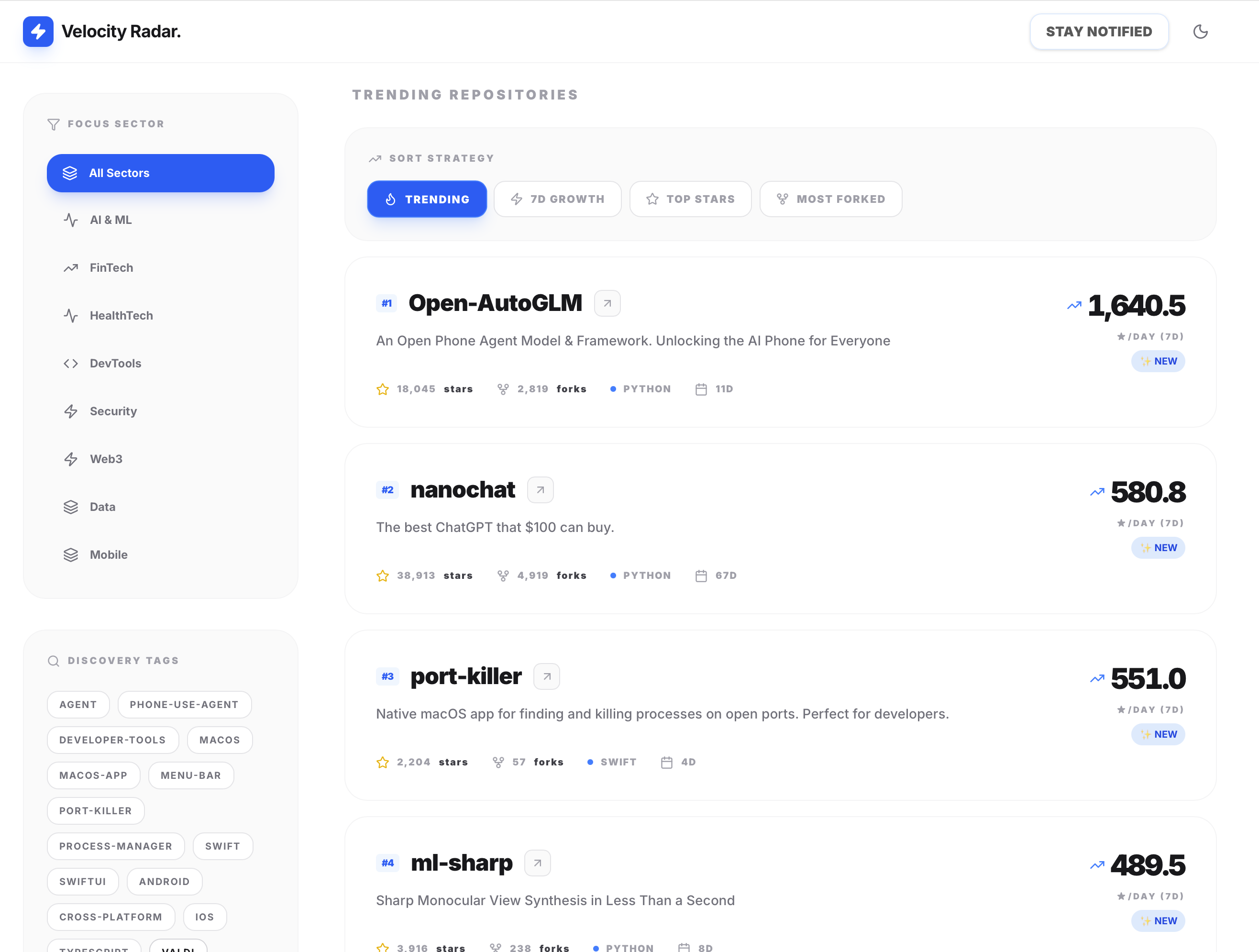The image size is (1259, 952).
Task: Select the Trending sort option
Action: click(x=427, y=199)
